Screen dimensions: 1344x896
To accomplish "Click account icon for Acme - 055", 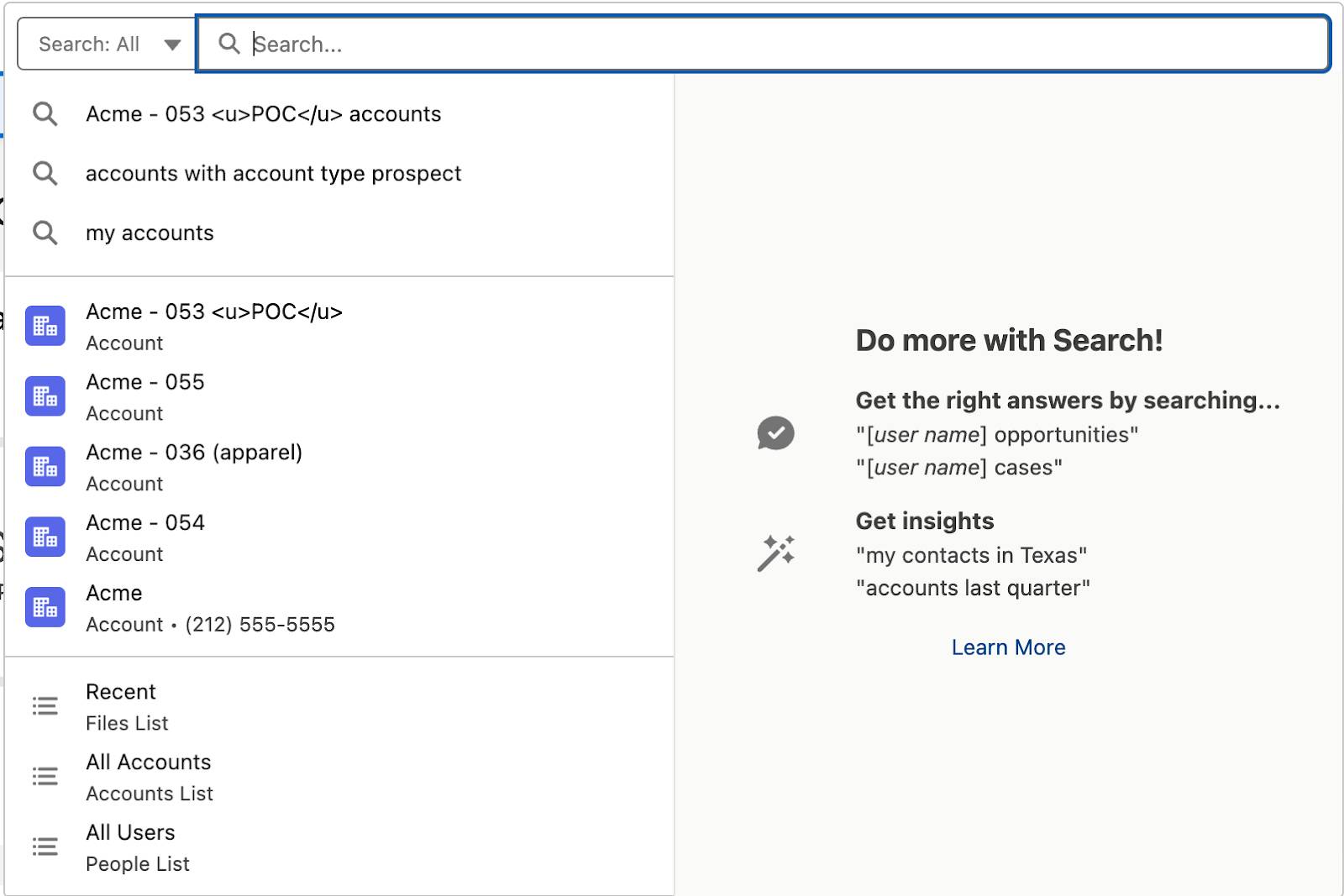I will tap(45, 396).
